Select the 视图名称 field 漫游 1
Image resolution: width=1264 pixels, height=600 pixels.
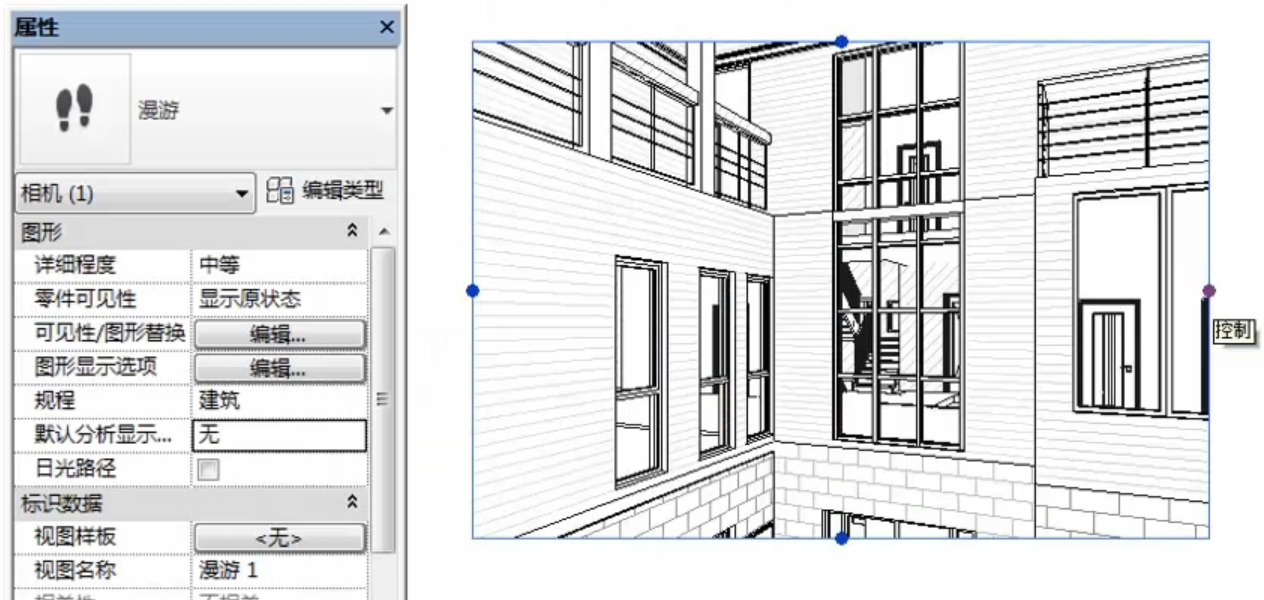[x=278, y=570]
